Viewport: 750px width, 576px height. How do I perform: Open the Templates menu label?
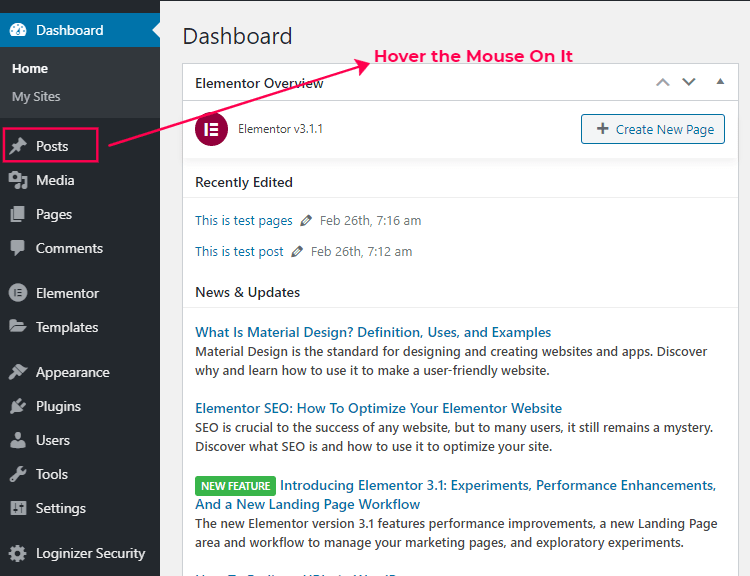[67, 327]
